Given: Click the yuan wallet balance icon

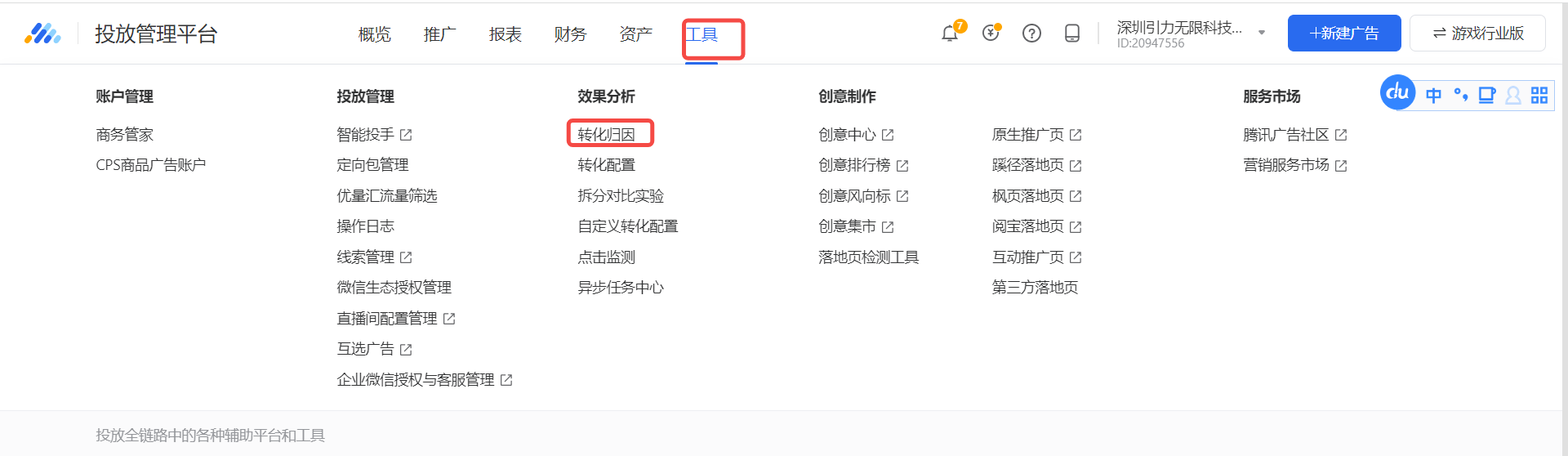Looking at the screenshot, I should [x=991, y=34].
